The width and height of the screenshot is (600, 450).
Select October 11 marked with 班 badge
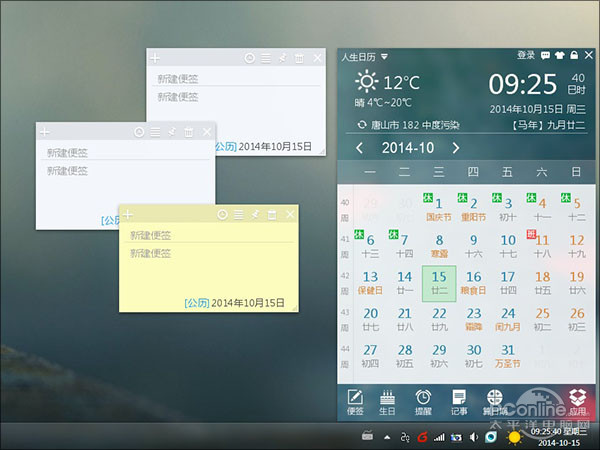click(542, 246)
